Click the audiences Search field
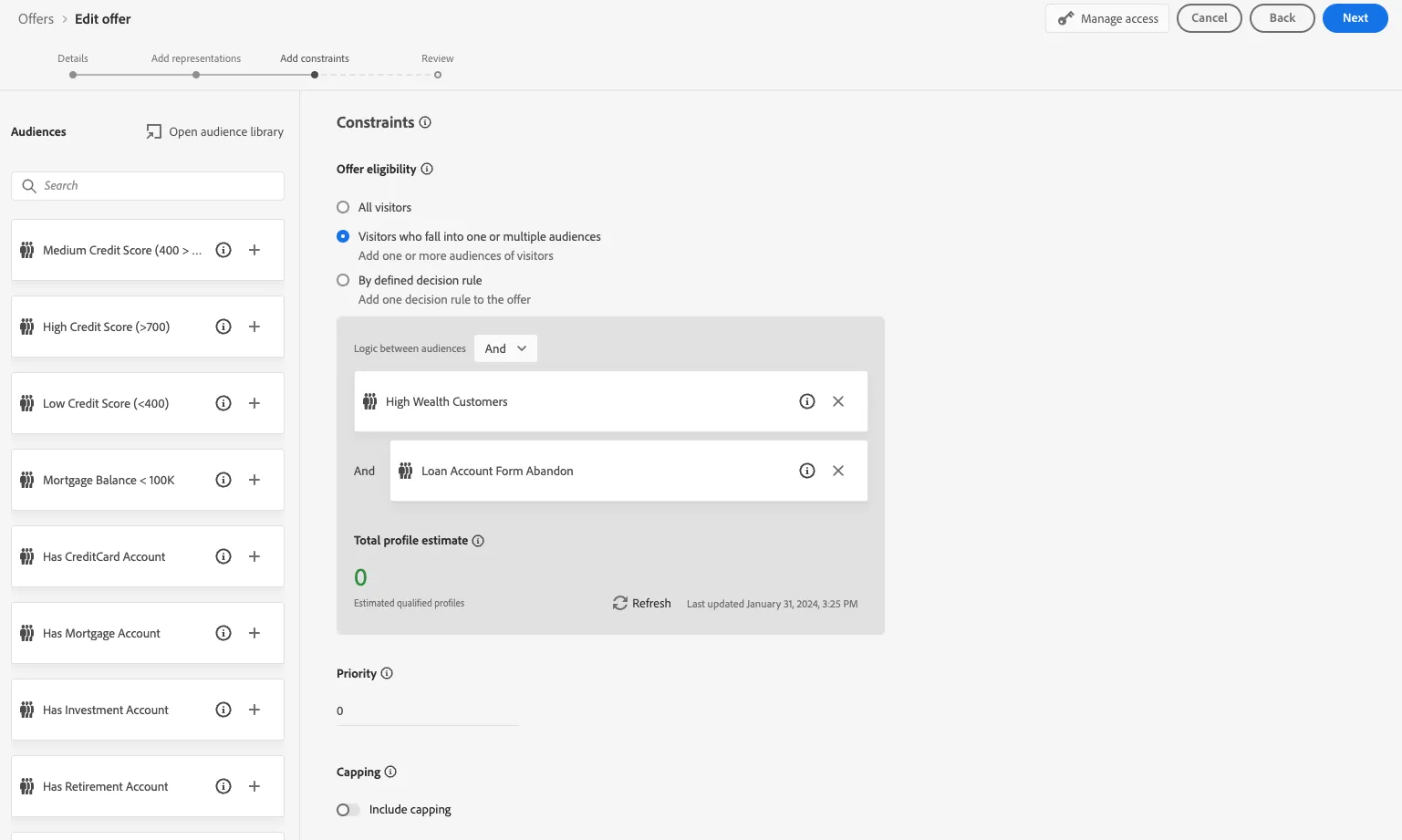Viewport: 1402px width, 840px height. click(x=148, y=186)
